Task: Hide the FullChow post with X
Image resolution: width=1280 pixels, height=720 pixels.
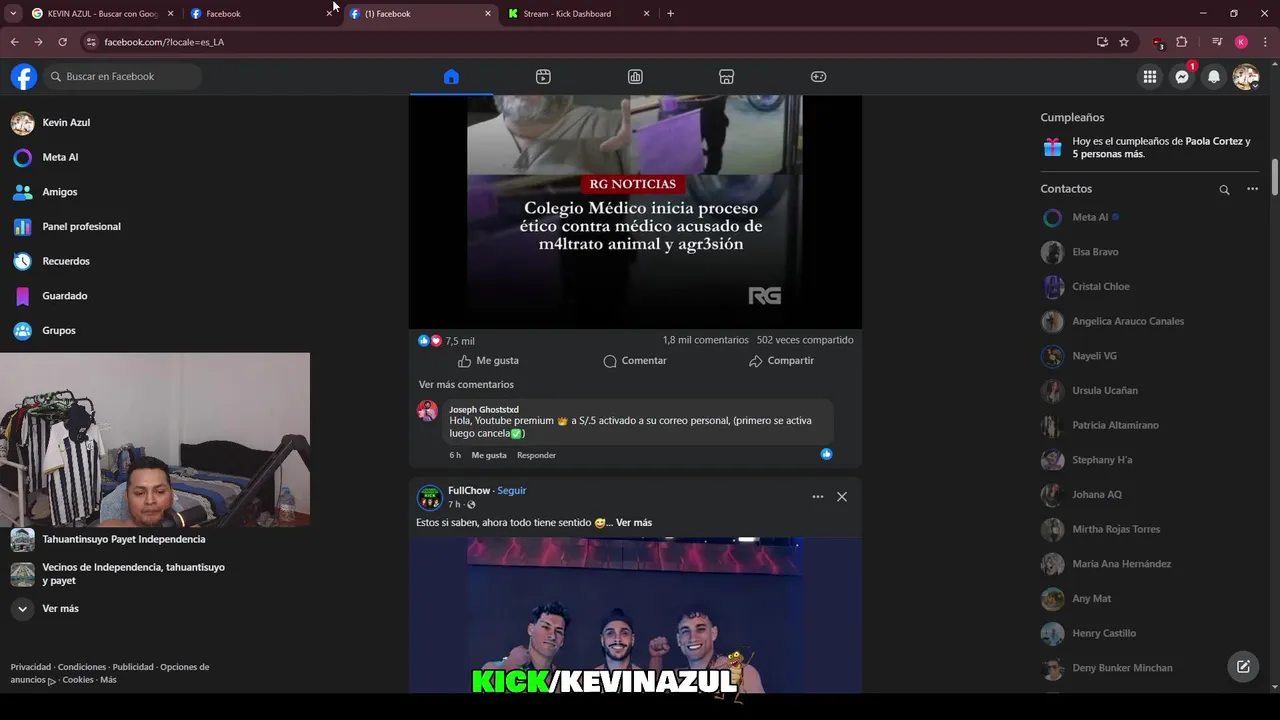Action: [842, 497]
